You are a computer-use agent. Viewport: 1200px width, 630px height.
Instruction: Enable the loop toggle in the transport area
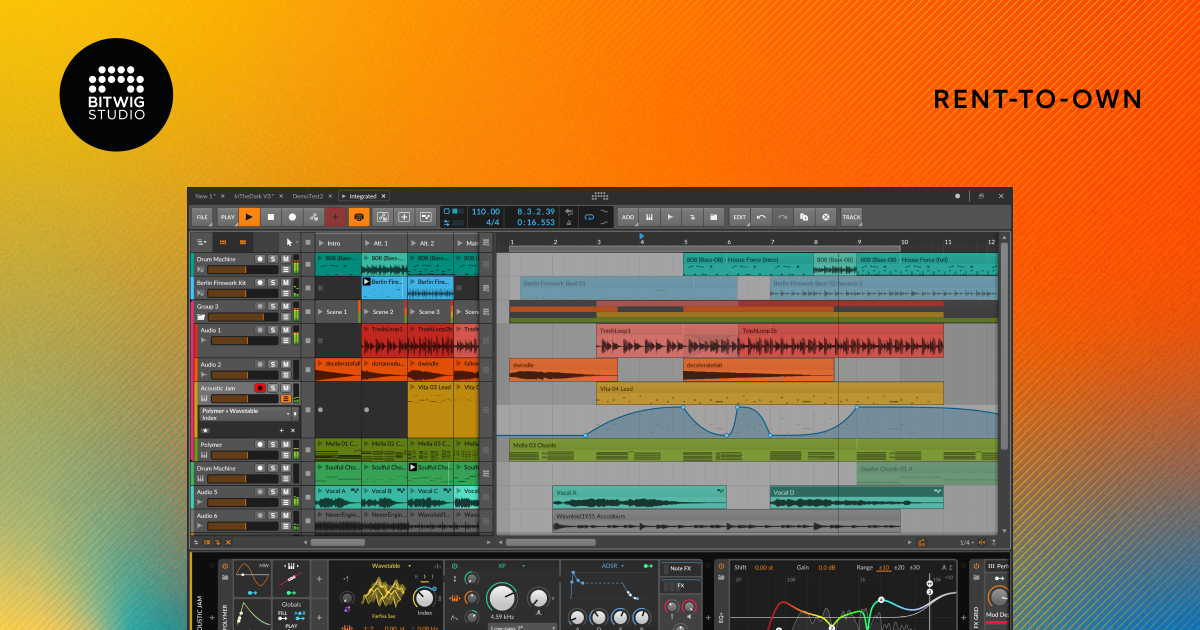point(590,216)
